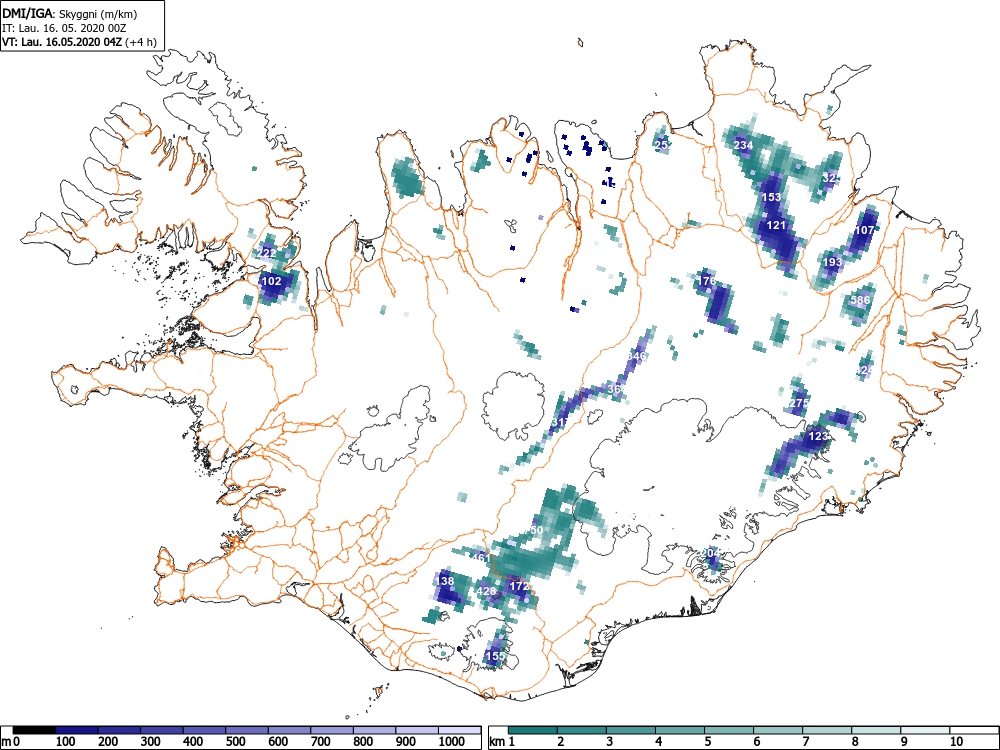Screen dimensions: 1000x750
Task: Click the visibility value 153 on the map
Action: 772,196
